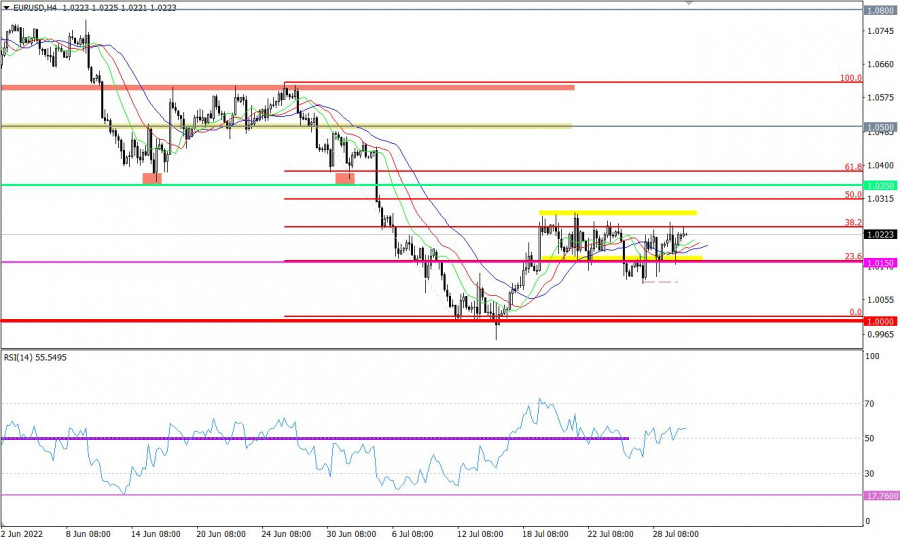Click the red 1.0000 price tag

880,321
